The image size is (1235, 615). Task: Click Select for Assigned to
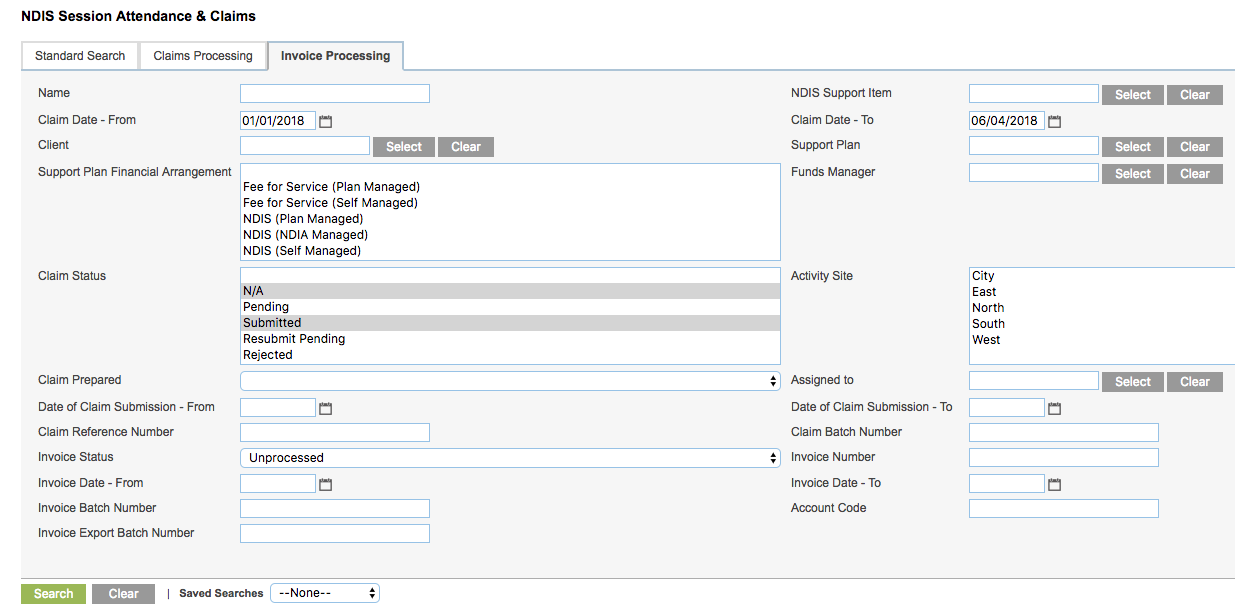coord(1133,382)
